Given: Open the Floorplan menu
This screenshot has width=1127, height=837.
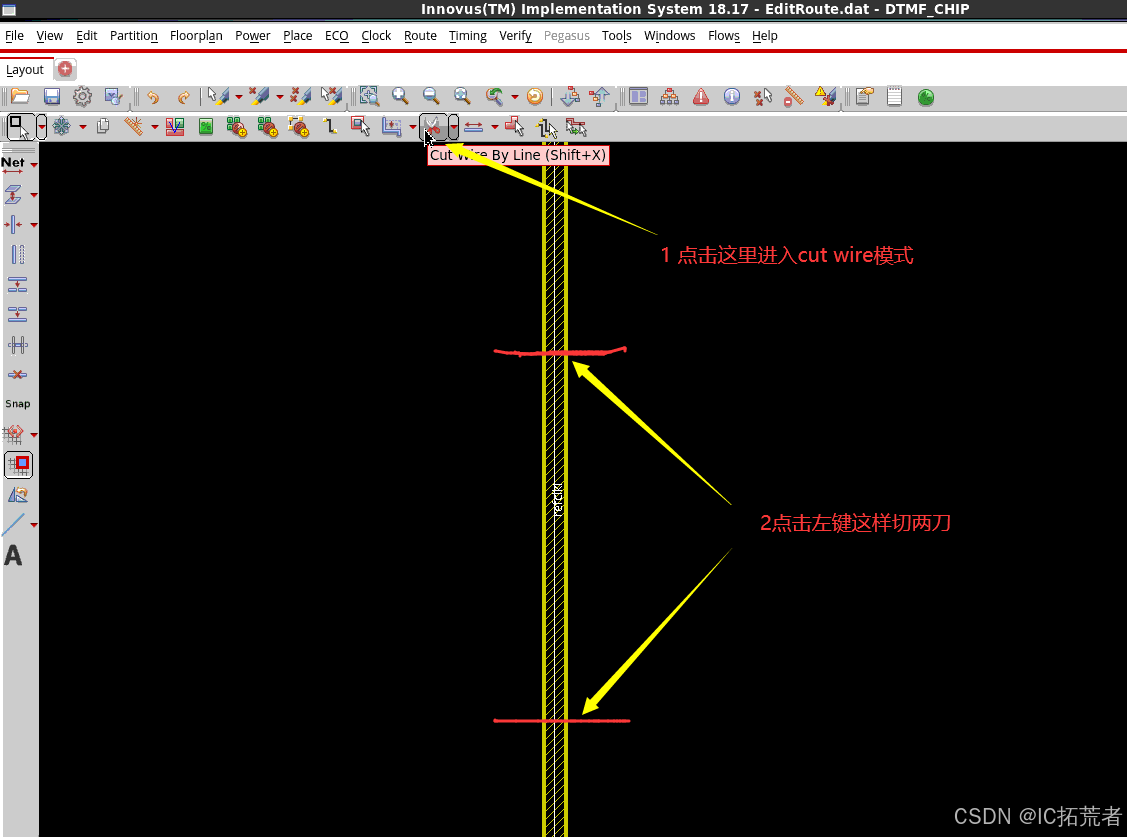Looking at the screenshot, I should 196,35.
